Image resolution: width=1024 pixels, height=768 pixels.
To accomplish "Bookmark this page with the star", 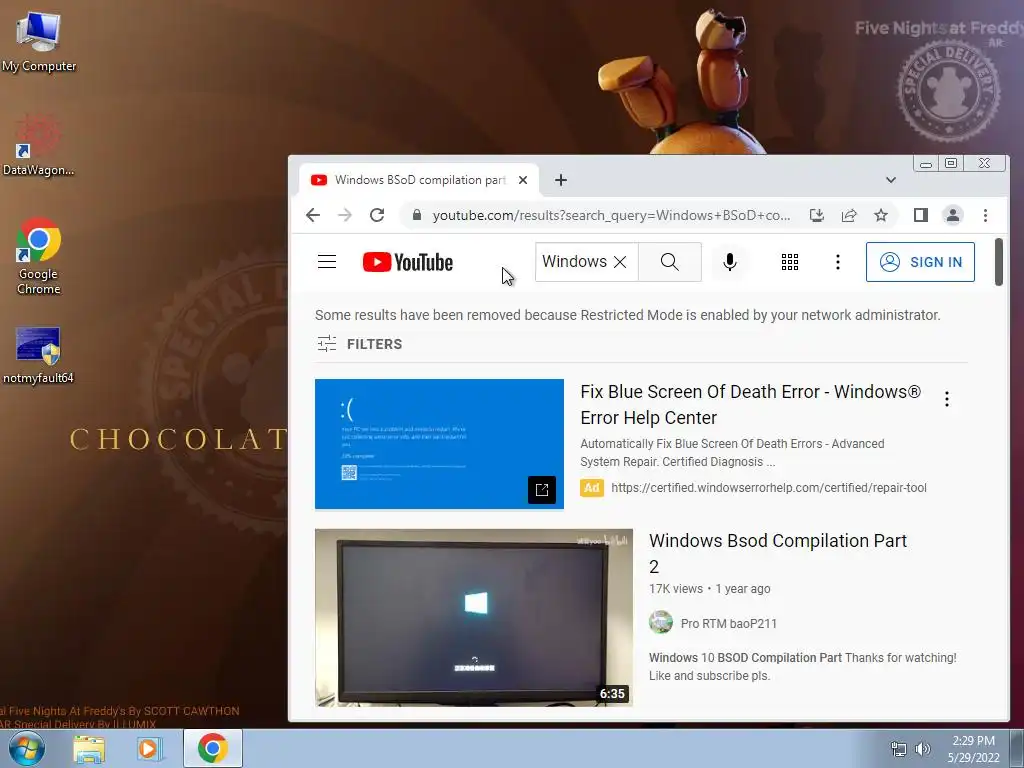I will pos(881,216).
